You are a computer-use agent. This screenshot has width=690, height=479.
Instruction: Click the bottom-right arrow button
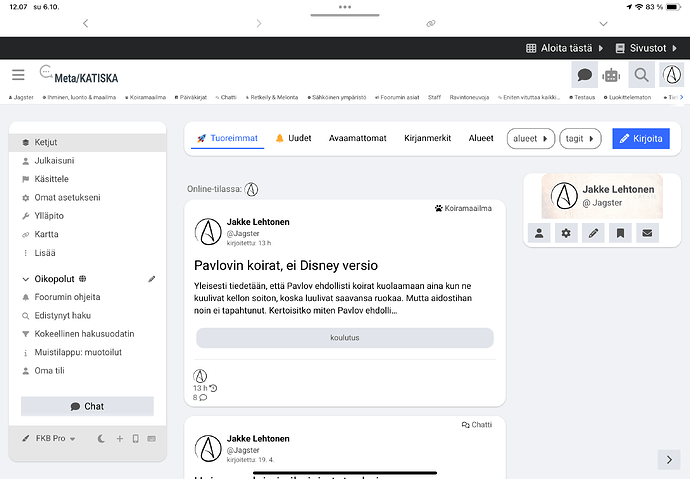click(x=669, y=460)
